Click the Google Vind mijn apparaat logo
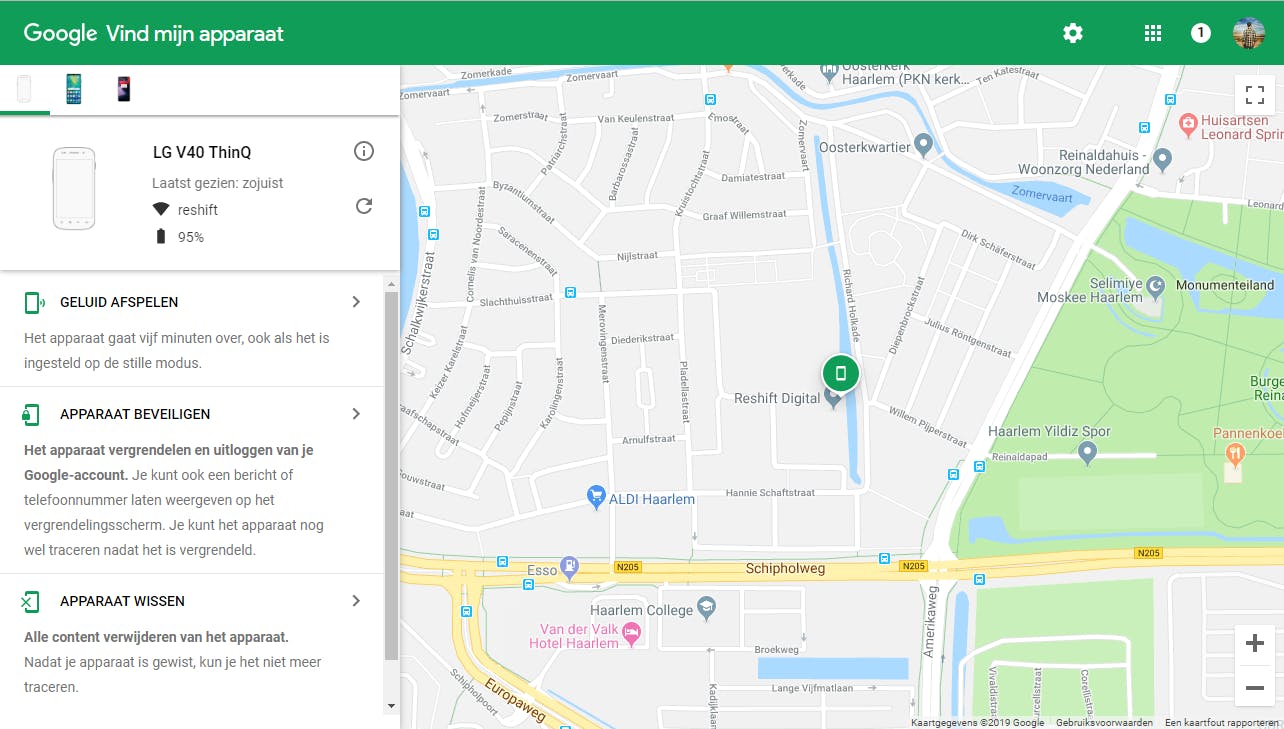 (x=154, y=33)
